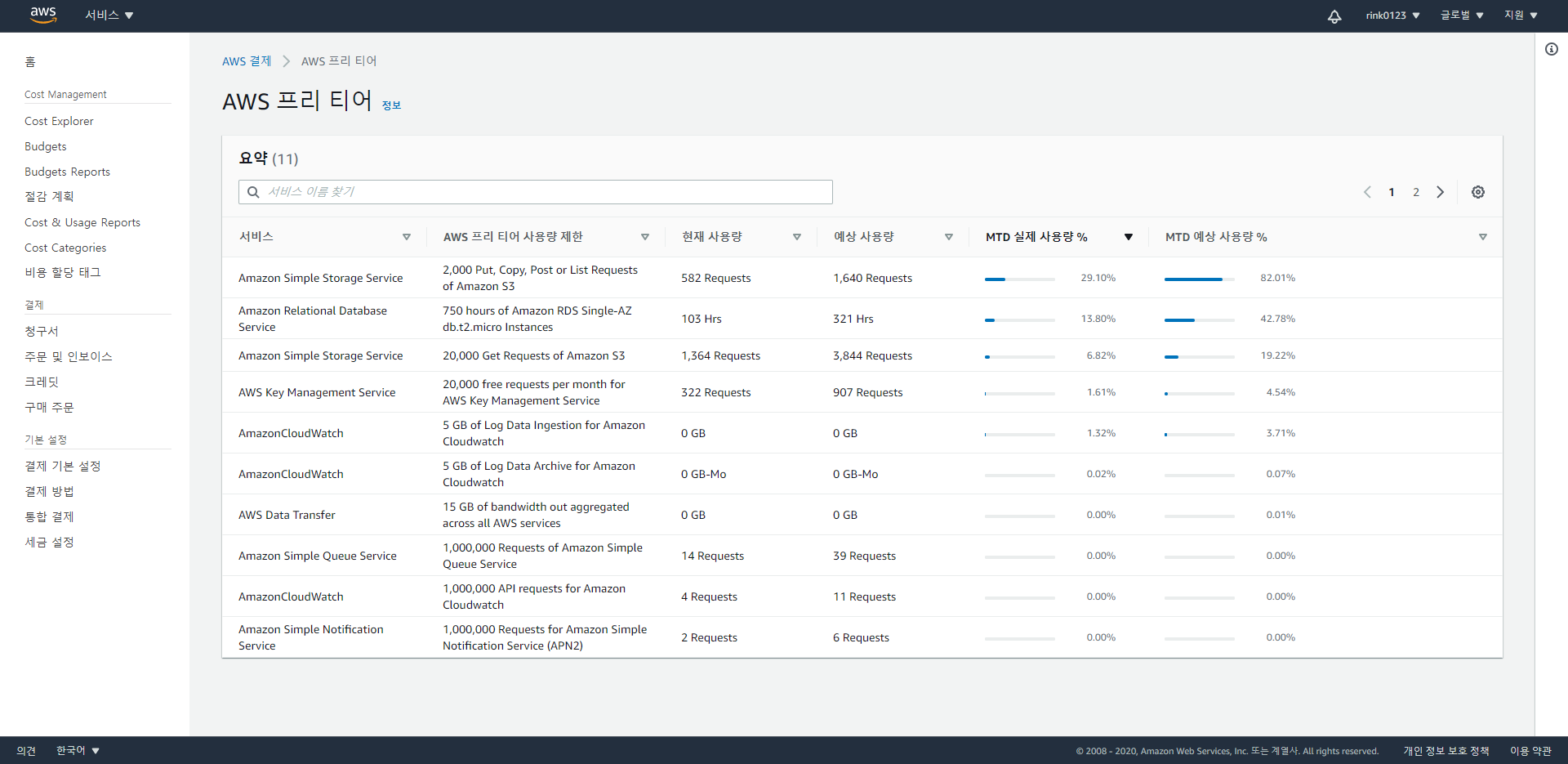Go to previous page with left chevron
The image size is (1568, 764).
1367,192
